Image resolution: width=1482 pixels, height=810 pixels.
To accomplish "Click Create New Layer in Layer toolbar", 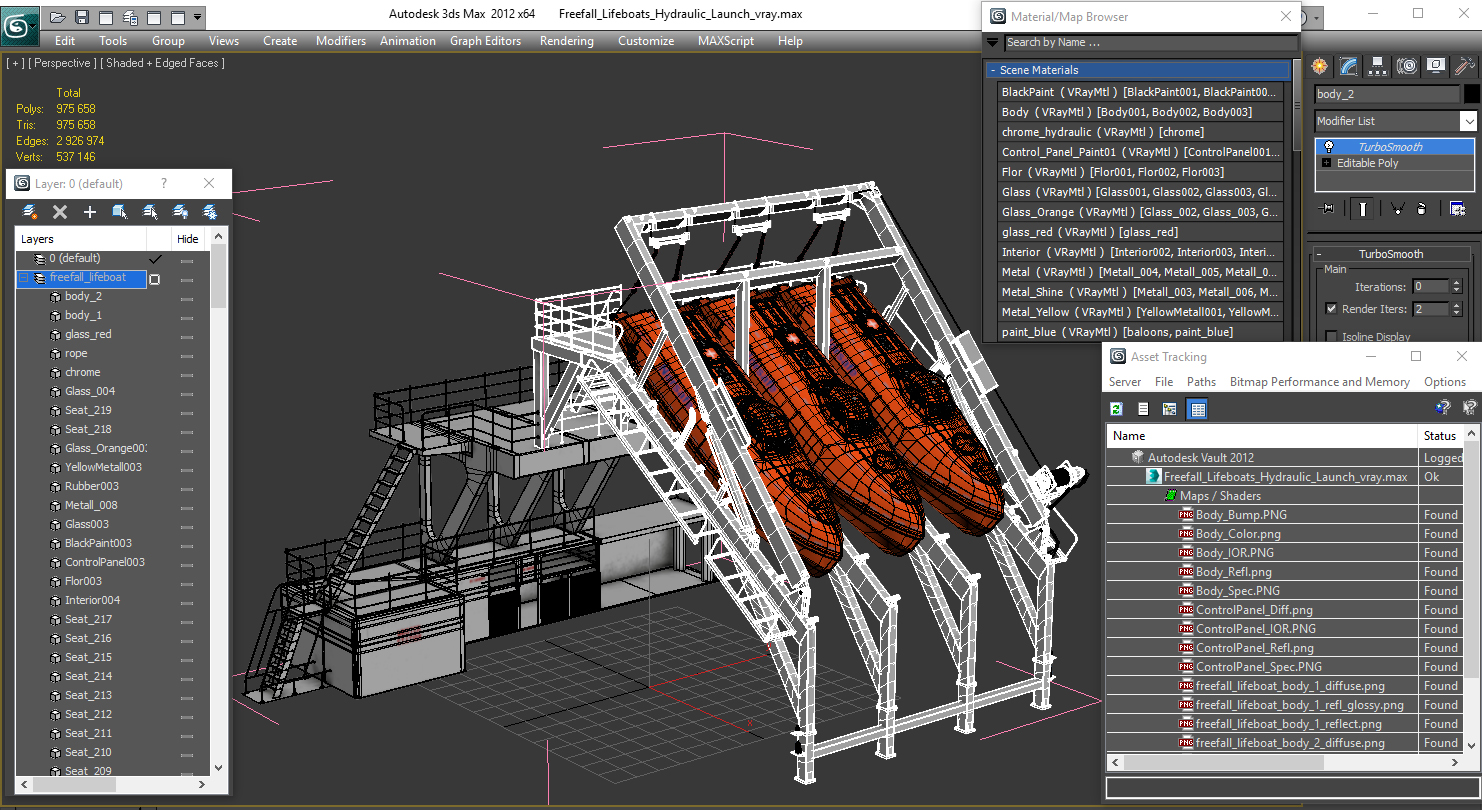I will coord(30,212).
